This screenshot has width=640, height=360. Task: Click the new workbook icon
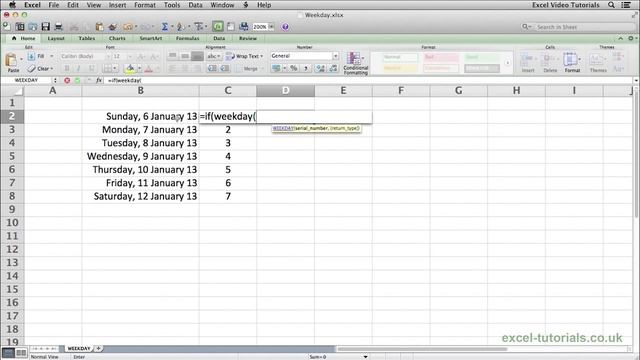pyautogui.click(x=7, y=27)
